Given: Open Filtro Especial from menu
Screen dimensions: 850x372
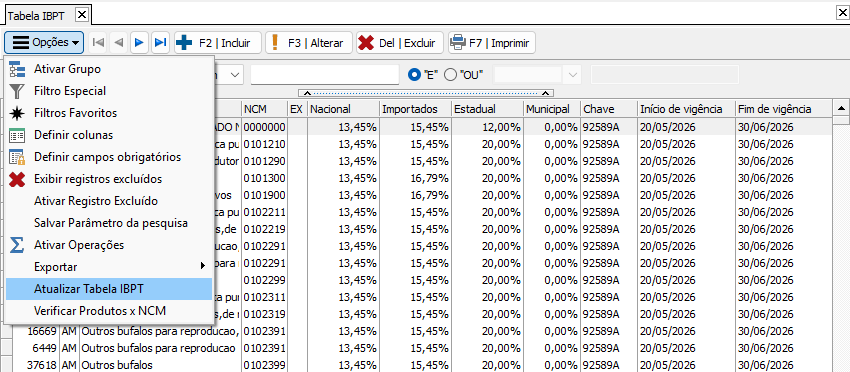Looking at the screenshot, I should click(x=109, y=91).
